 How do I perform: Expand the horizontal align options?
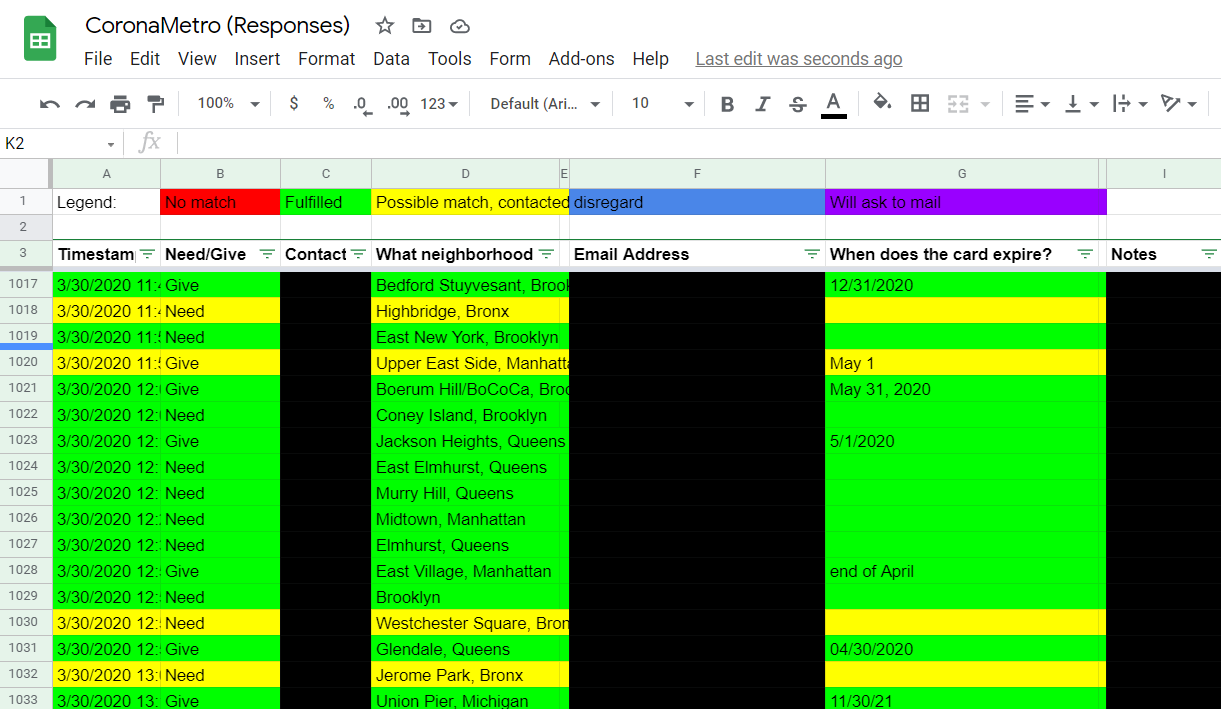(1044, 103)
